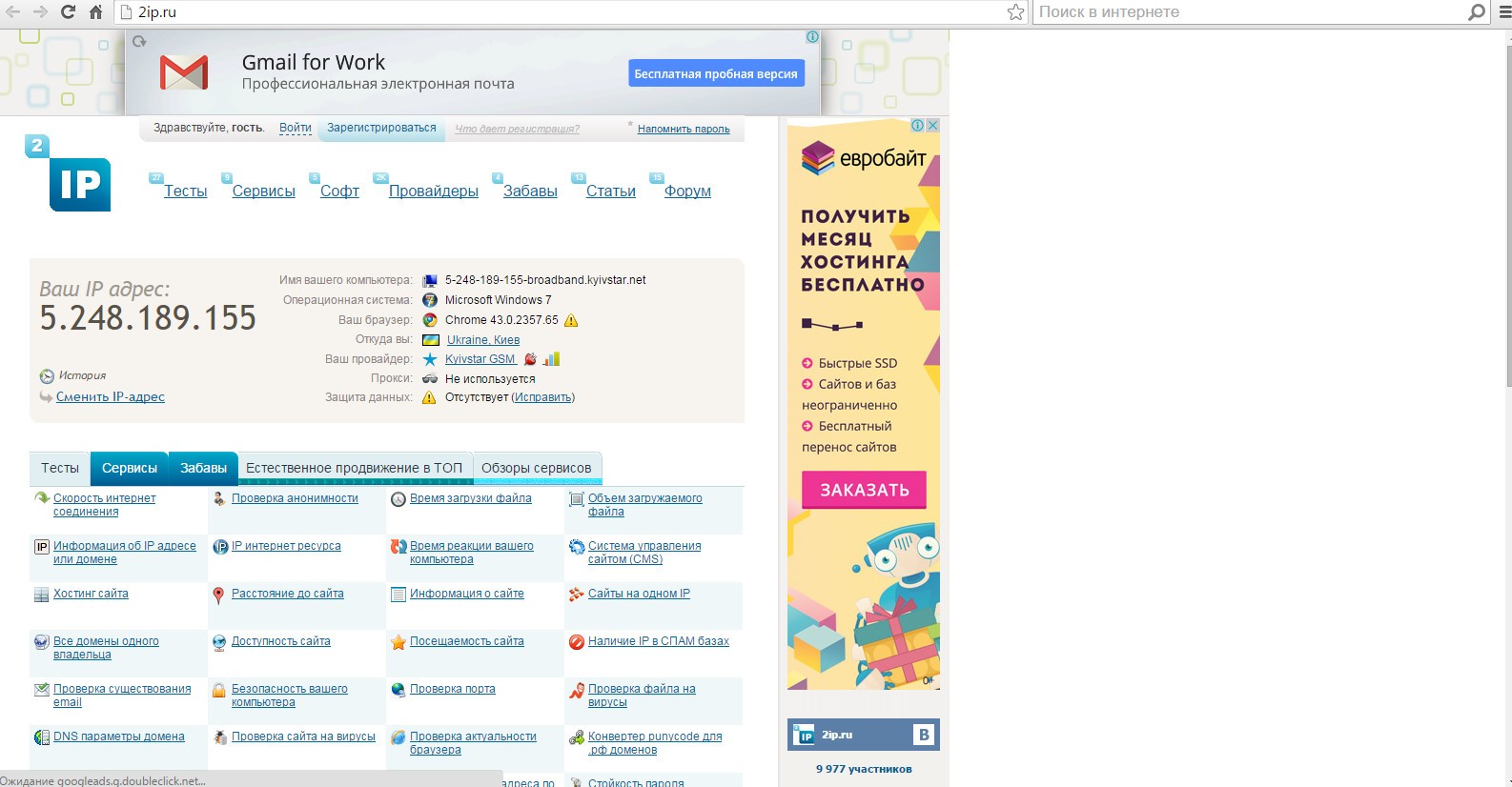Open Проверка порта link
The width and height of the screenshot is (1512, 787).
coord(453,689)
